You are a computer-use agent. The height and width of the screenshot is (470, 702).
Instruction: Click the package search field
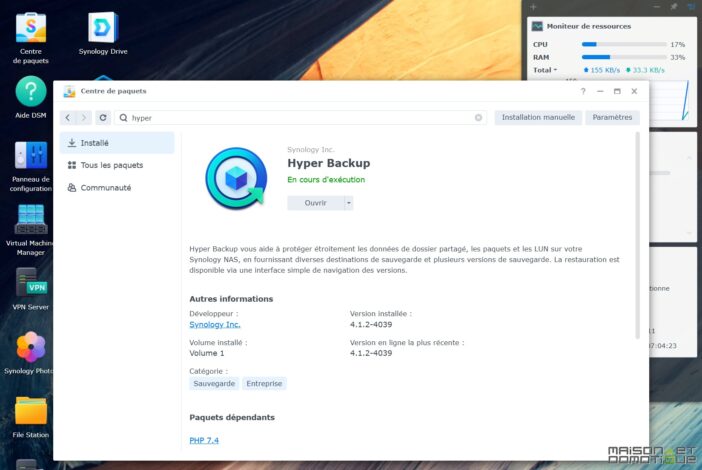point(300,118)
